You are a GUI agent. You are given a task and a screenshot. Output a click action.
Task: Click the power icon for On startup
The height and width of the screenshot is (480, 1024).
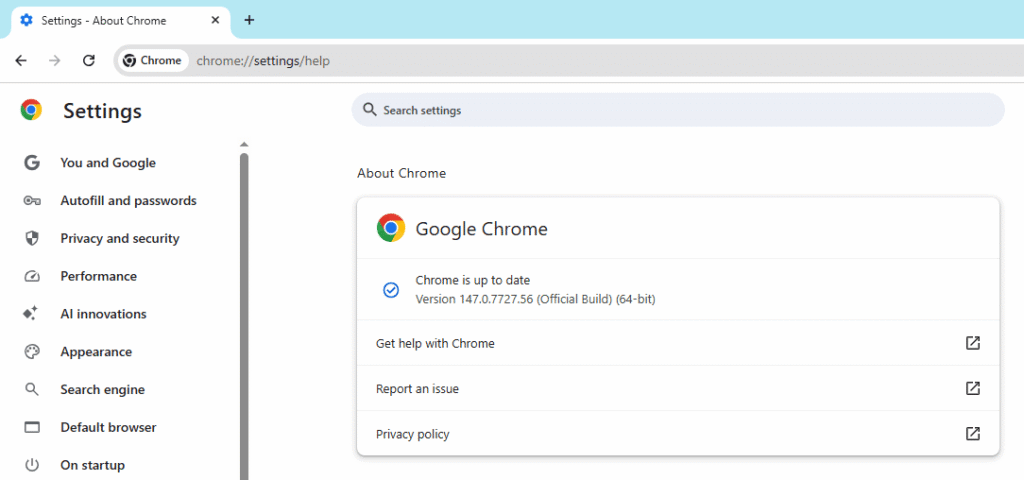[x=32, y=466]
